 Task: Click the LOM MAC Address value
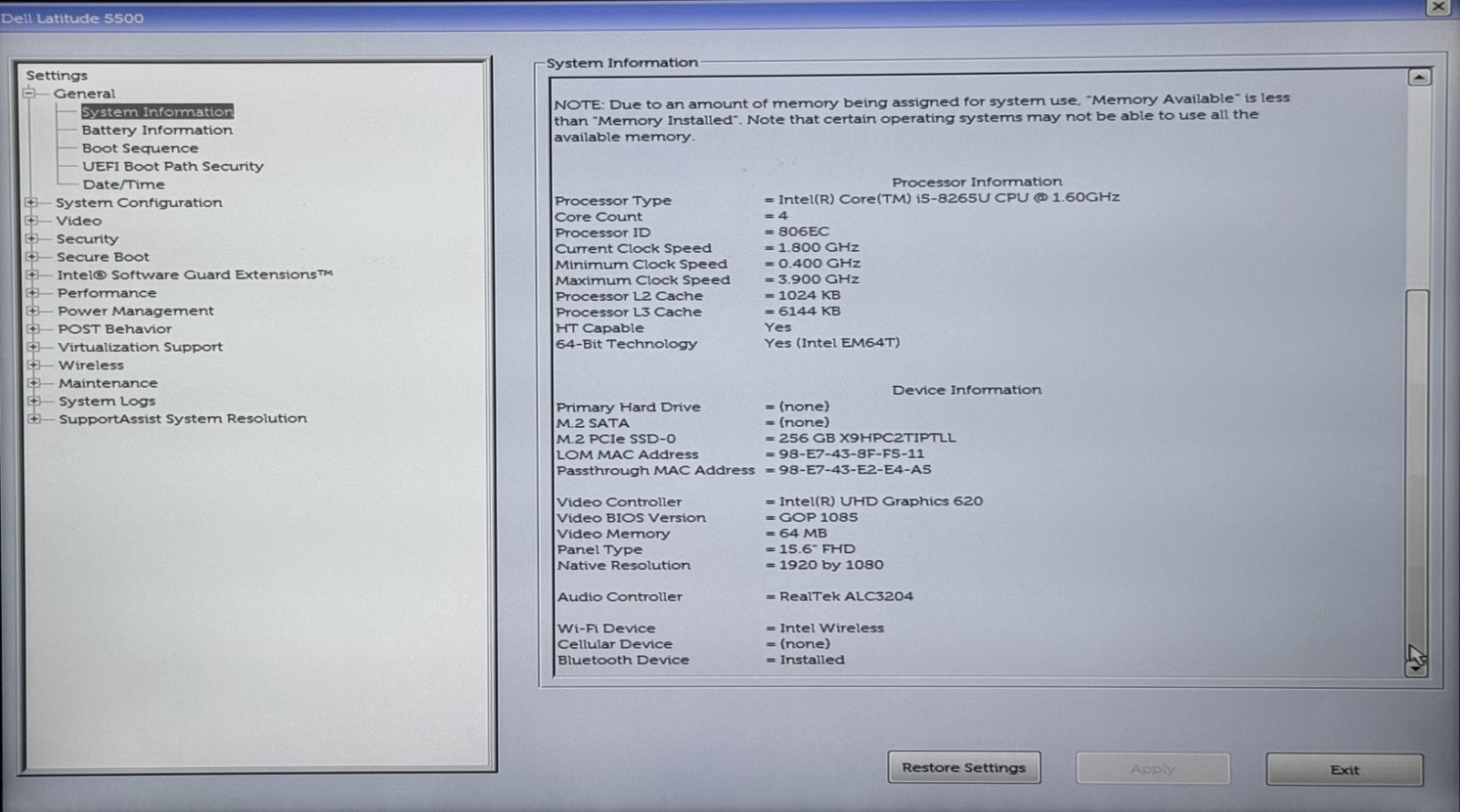[x=851, y=453]
